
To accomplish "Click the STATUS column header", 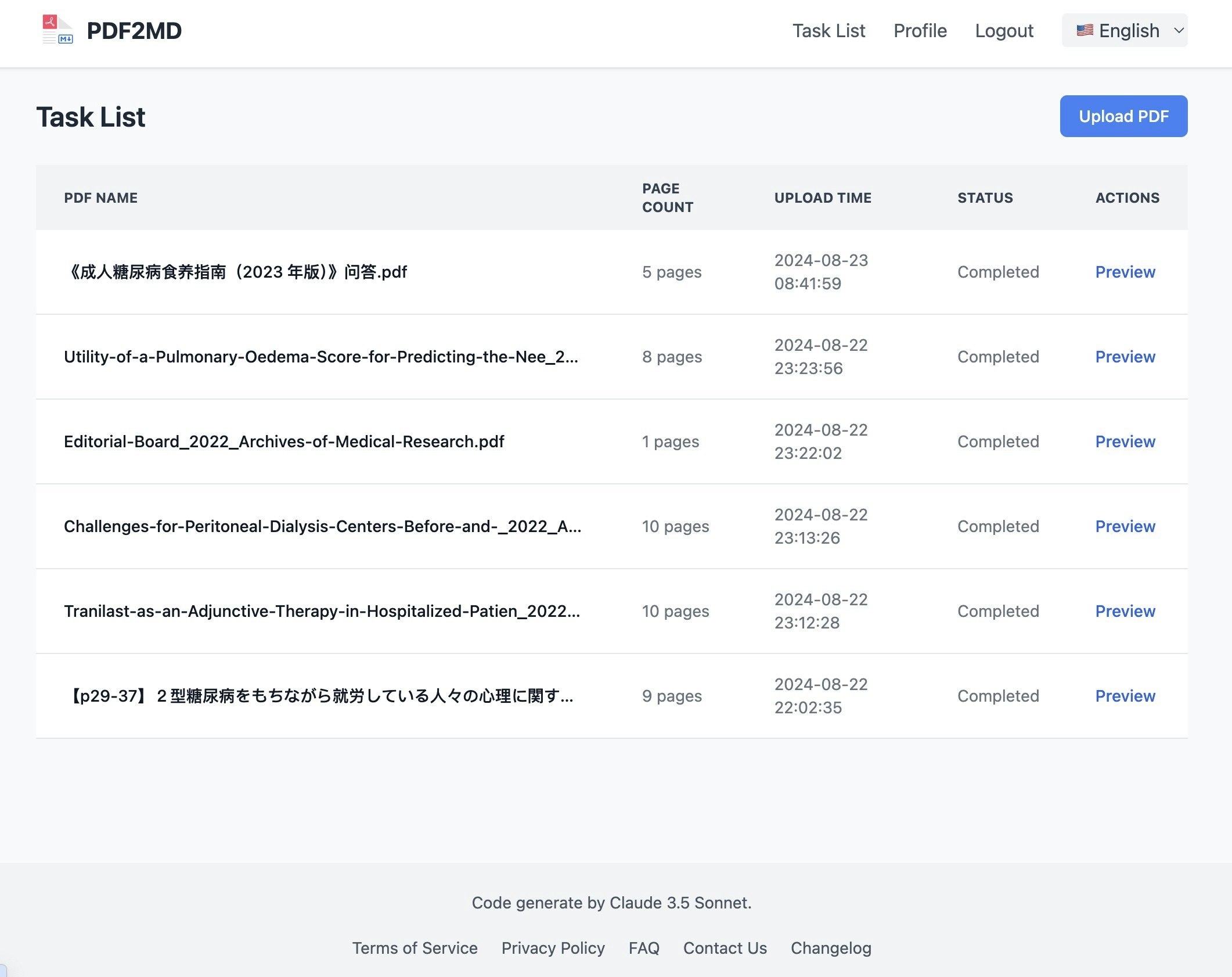I will click(x=985, y=198).
